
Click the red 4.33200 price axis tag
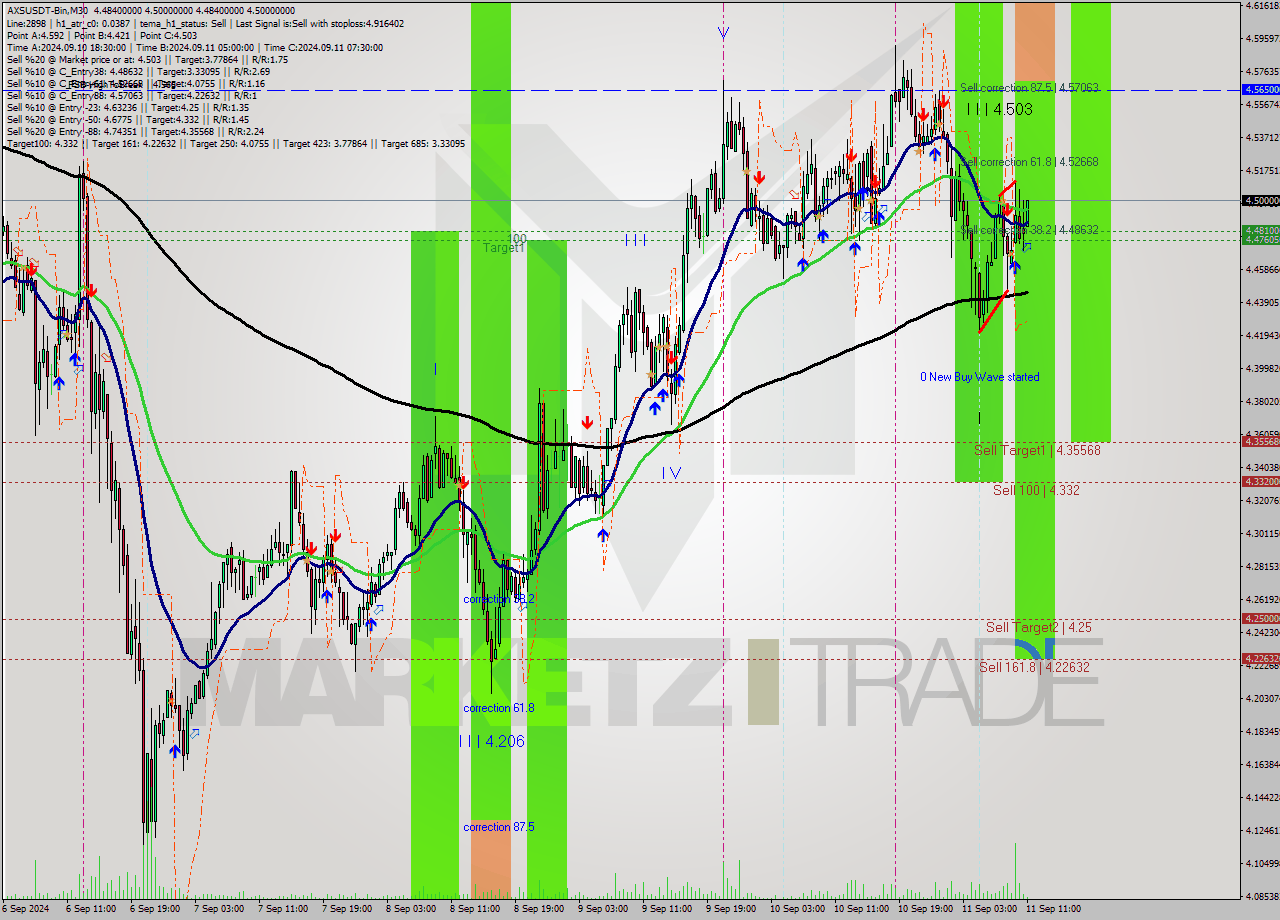click(x=1260, y=481)
